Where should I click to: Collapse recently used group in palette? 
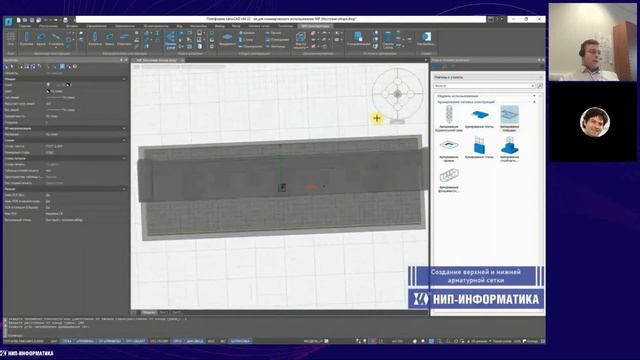[x=534, y=96]
